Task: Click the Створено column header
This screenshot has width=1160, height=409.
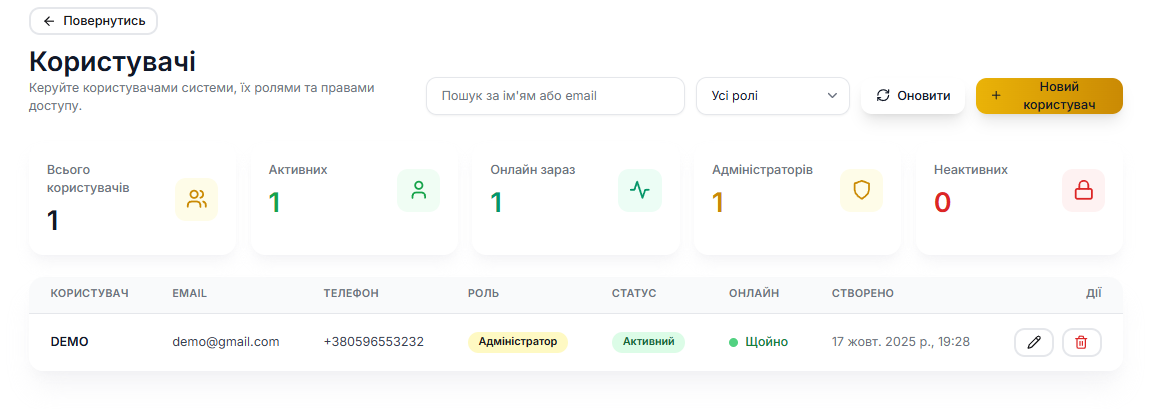Action: tap(863, 294)
